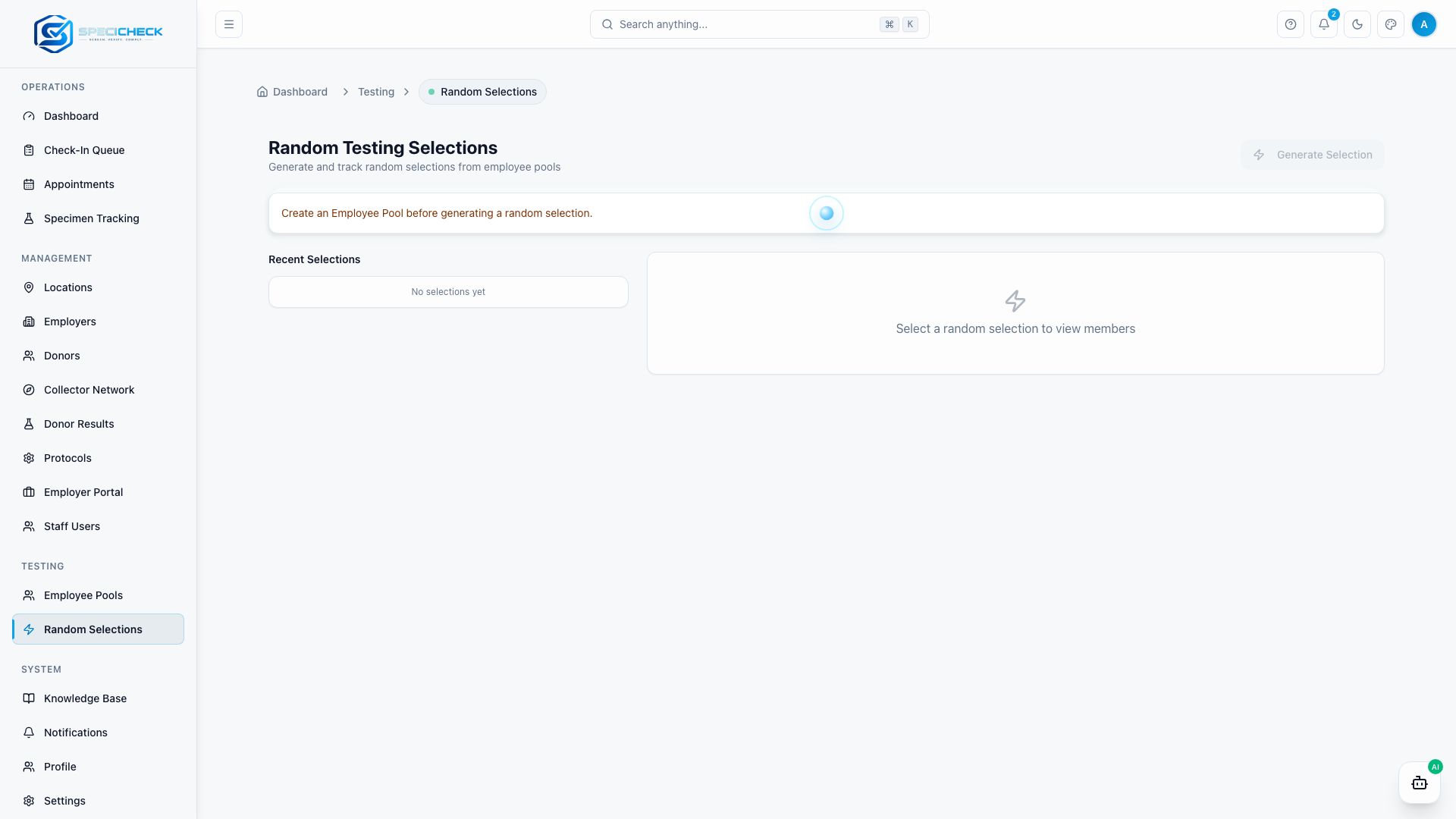The width and height of the screenshot is (1456, 819).
Task: Click the home icon in breadcrumb
Action: [x=262, y=92]
